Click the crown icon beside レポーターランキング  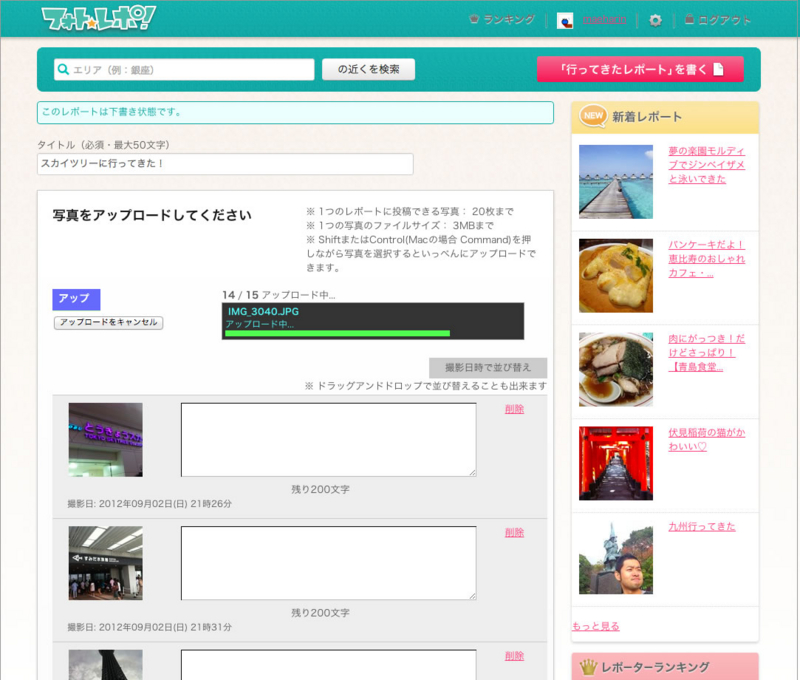tap(588, 667)
